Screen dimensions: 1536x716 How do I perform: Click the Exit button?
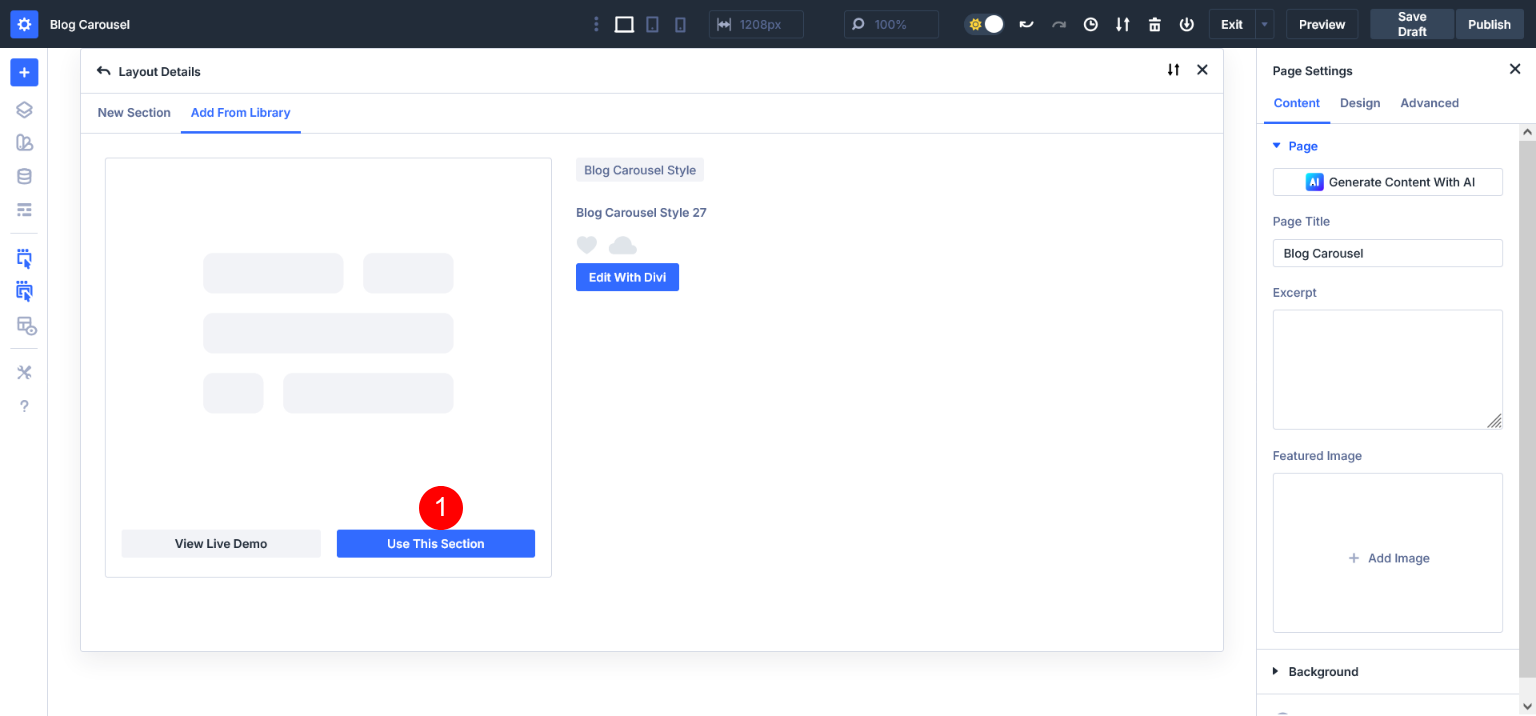pyautogui.click(x=1232, y=24)
